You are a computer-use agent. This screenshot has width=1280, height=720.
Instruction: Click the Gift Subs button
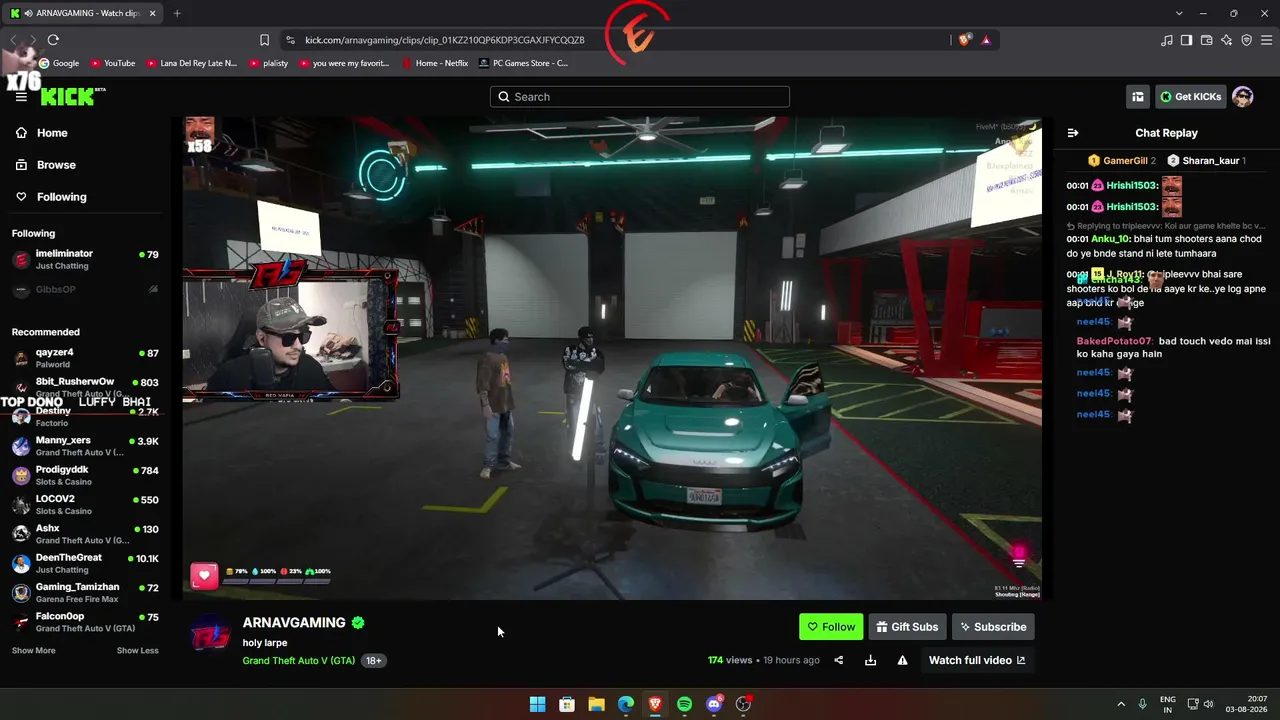tap(907, 627)
